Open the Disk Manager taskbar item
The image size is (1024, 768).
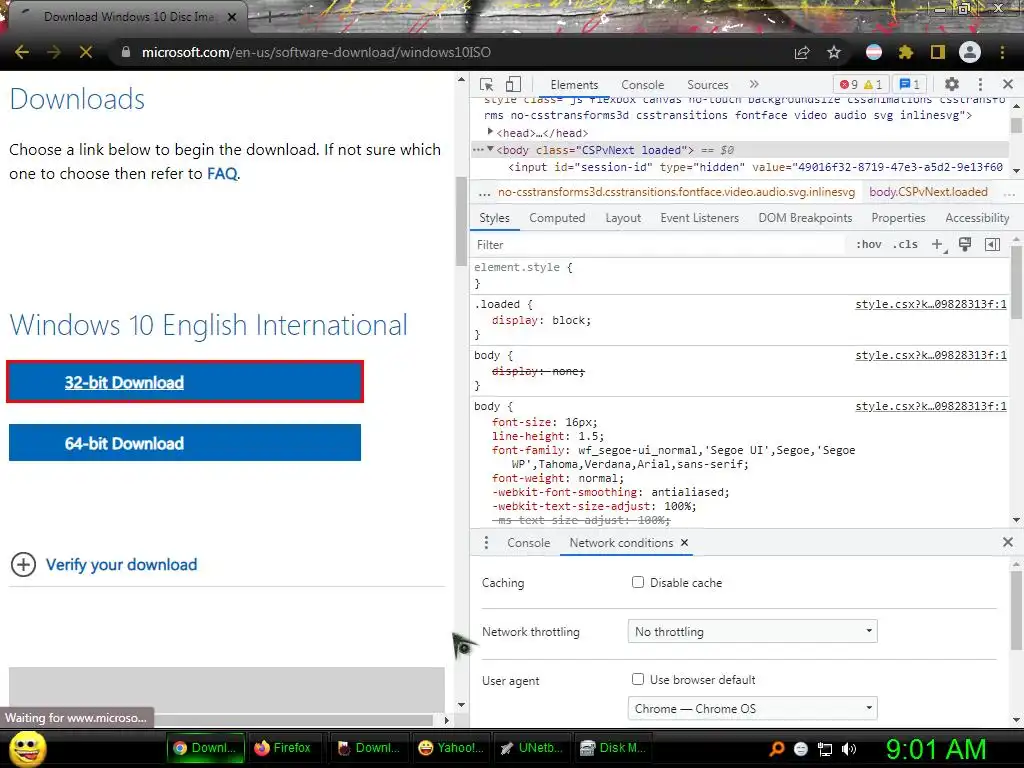tap(613, 748)
